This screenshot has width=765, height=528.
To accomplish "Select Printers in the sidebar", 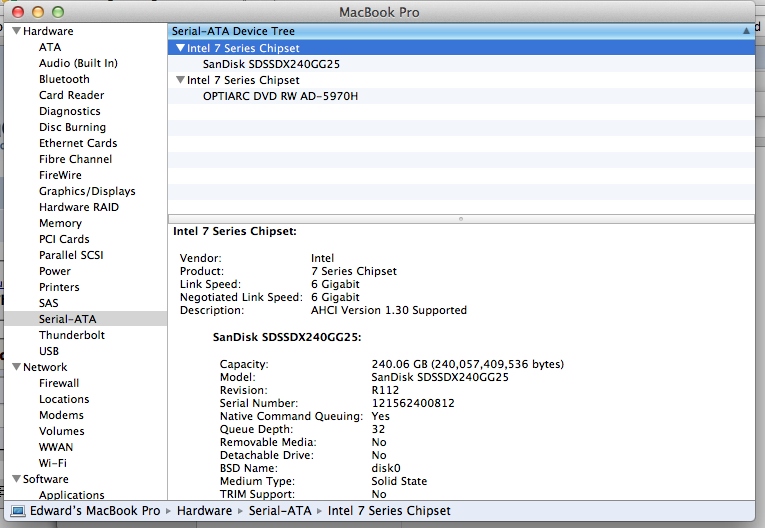I will [x=59, y=287].
